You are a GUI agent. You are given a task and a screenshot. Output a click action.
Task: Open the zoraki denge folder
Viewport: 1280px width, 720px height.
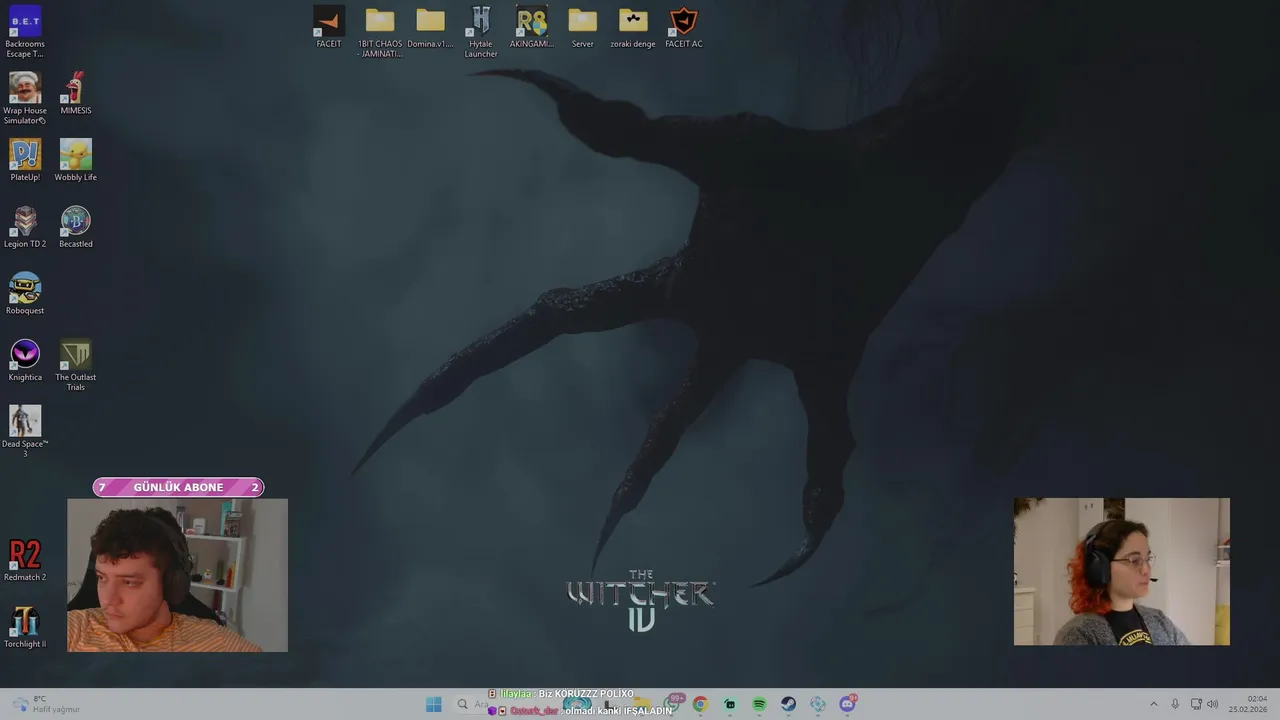click(633, 27)
